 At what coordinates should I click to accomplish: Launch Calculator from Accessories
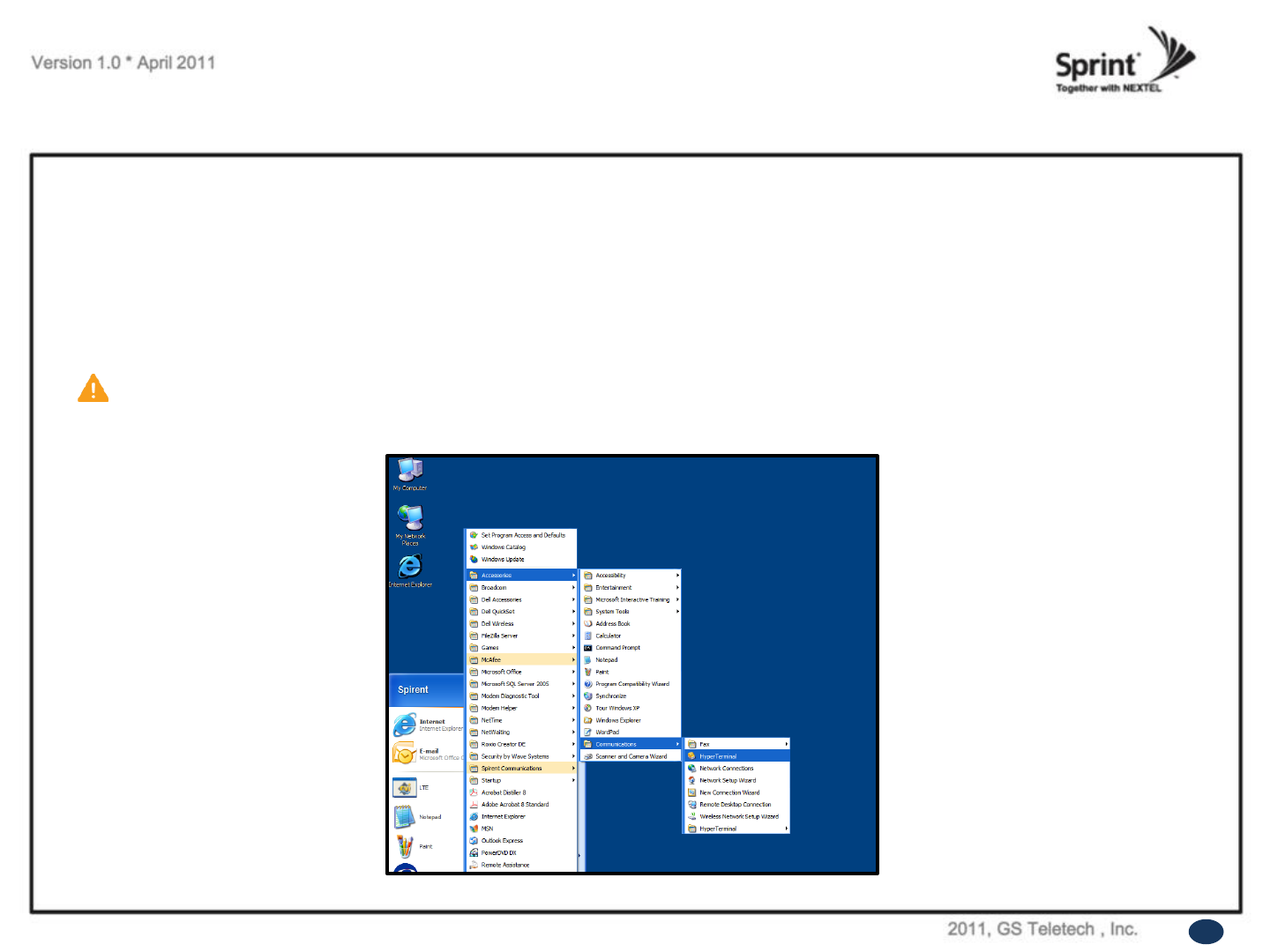coord(631,636)
